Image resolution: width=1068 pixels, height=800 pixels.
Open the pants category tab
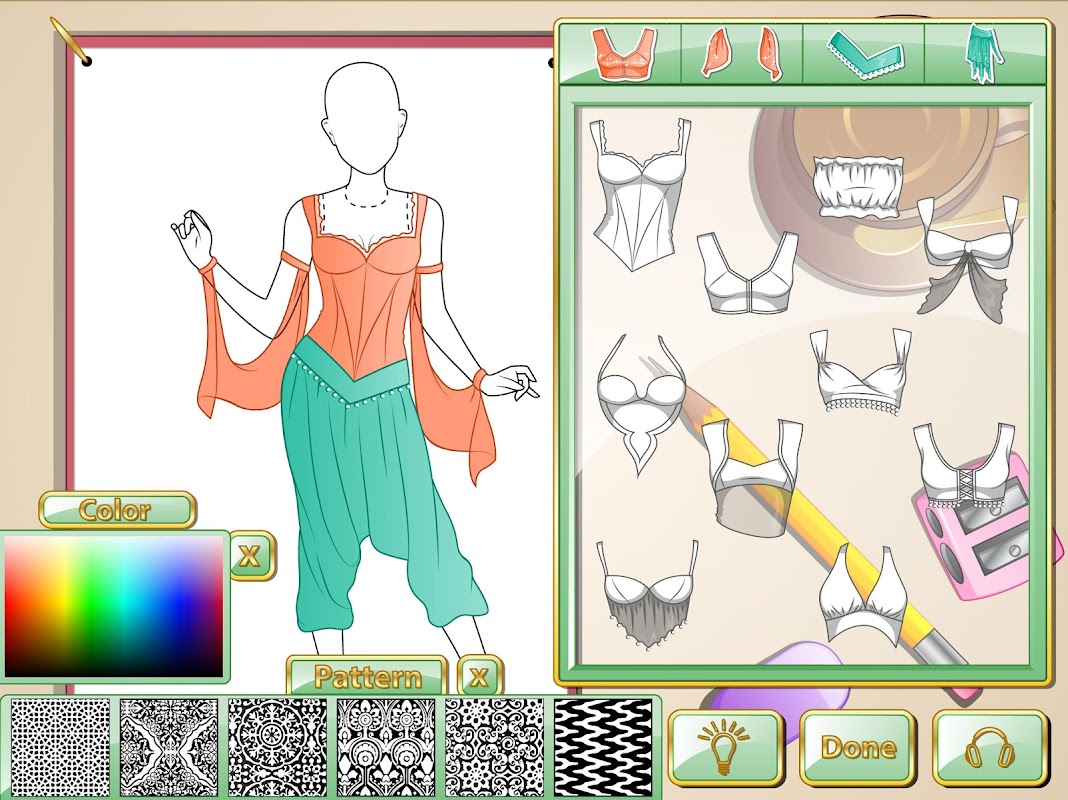984,54
